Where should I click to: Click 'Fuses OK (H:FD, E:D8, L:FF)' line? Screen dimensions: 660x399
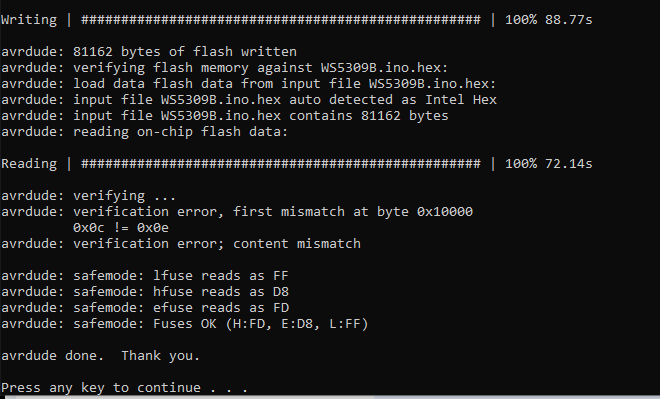click(x=185, y=324)
